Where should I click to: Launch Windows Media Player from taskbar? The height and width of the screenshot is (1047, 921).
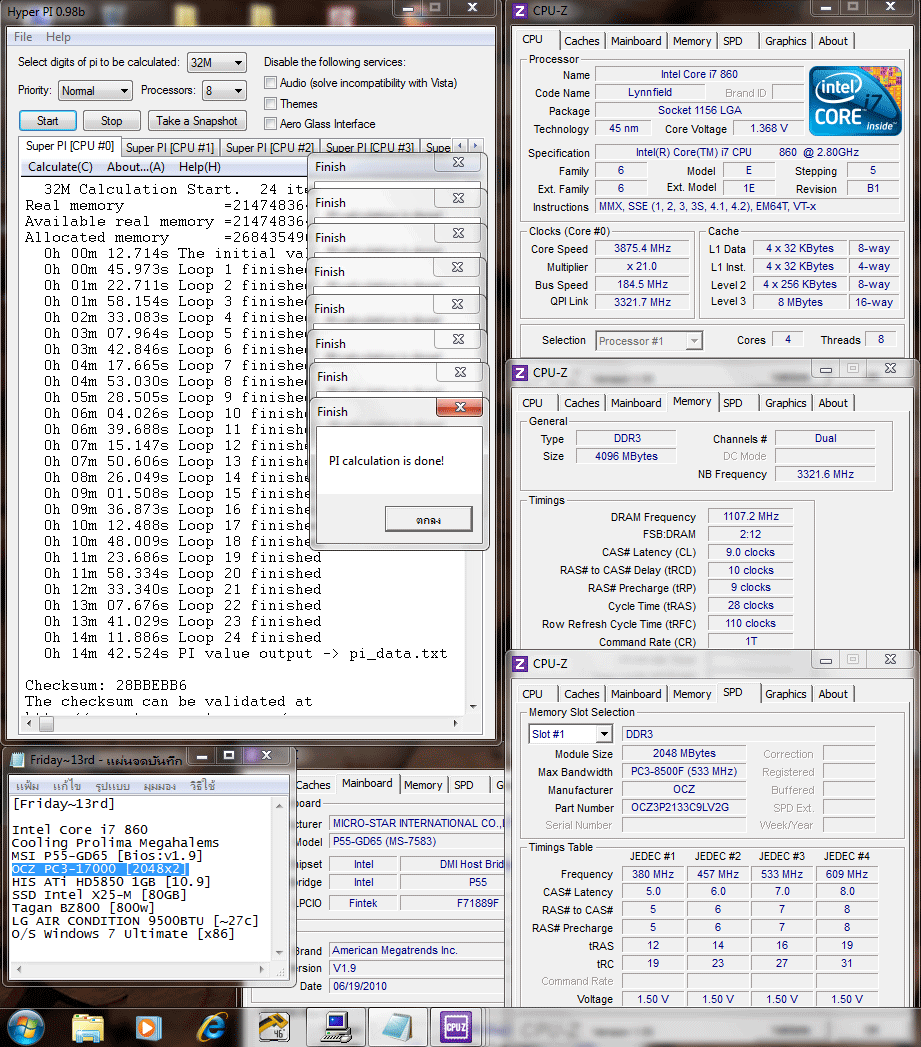(x=148, y=1028)
